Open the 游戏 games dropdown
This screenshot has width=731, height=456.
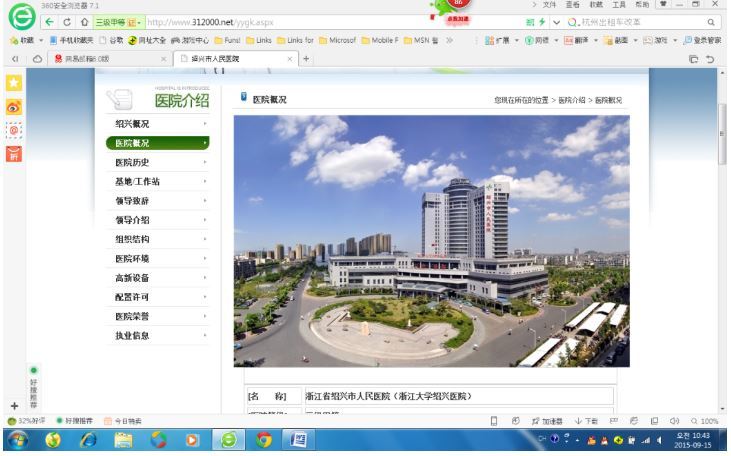click(x=660, y=41)
